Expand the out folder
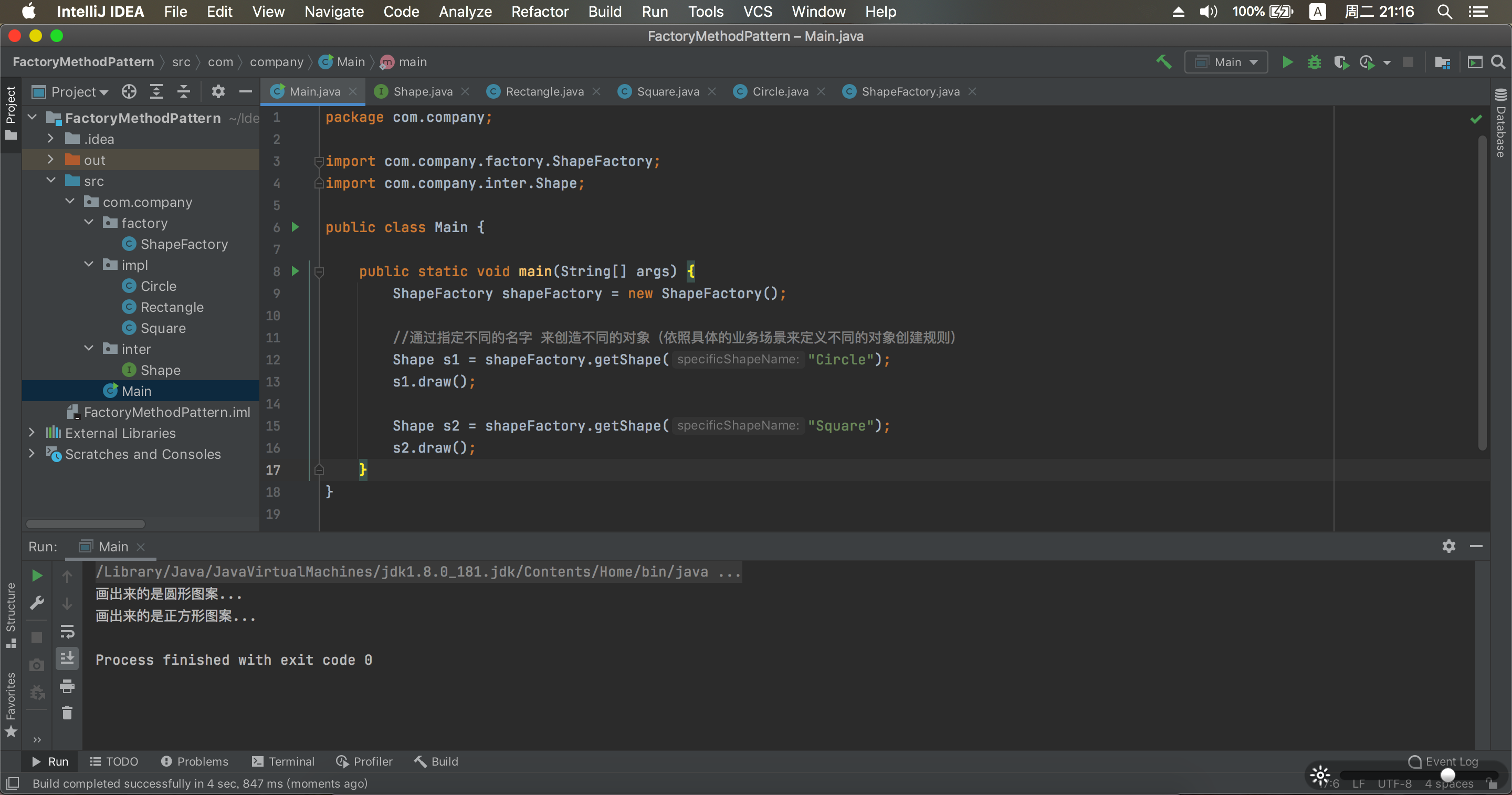1512x795 pixels. (x=50, y=160)
